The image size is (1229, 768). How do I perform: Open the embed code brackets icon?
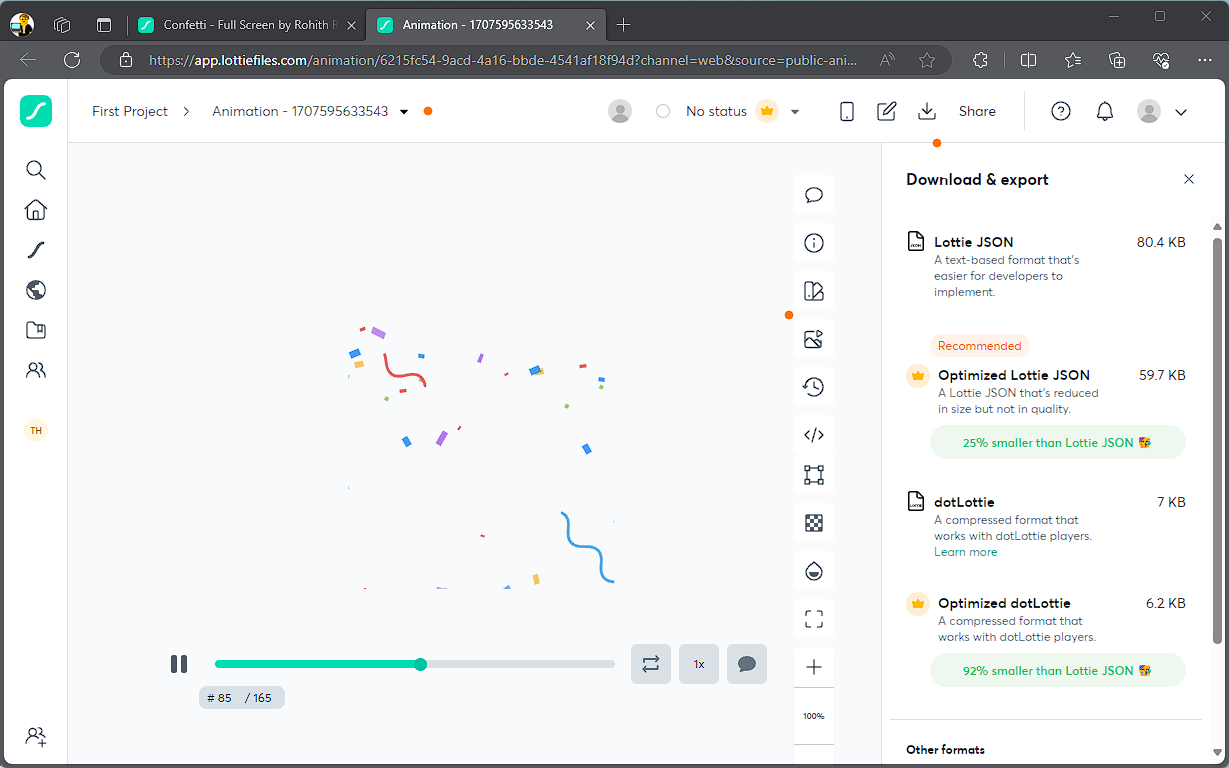(813, 435)
